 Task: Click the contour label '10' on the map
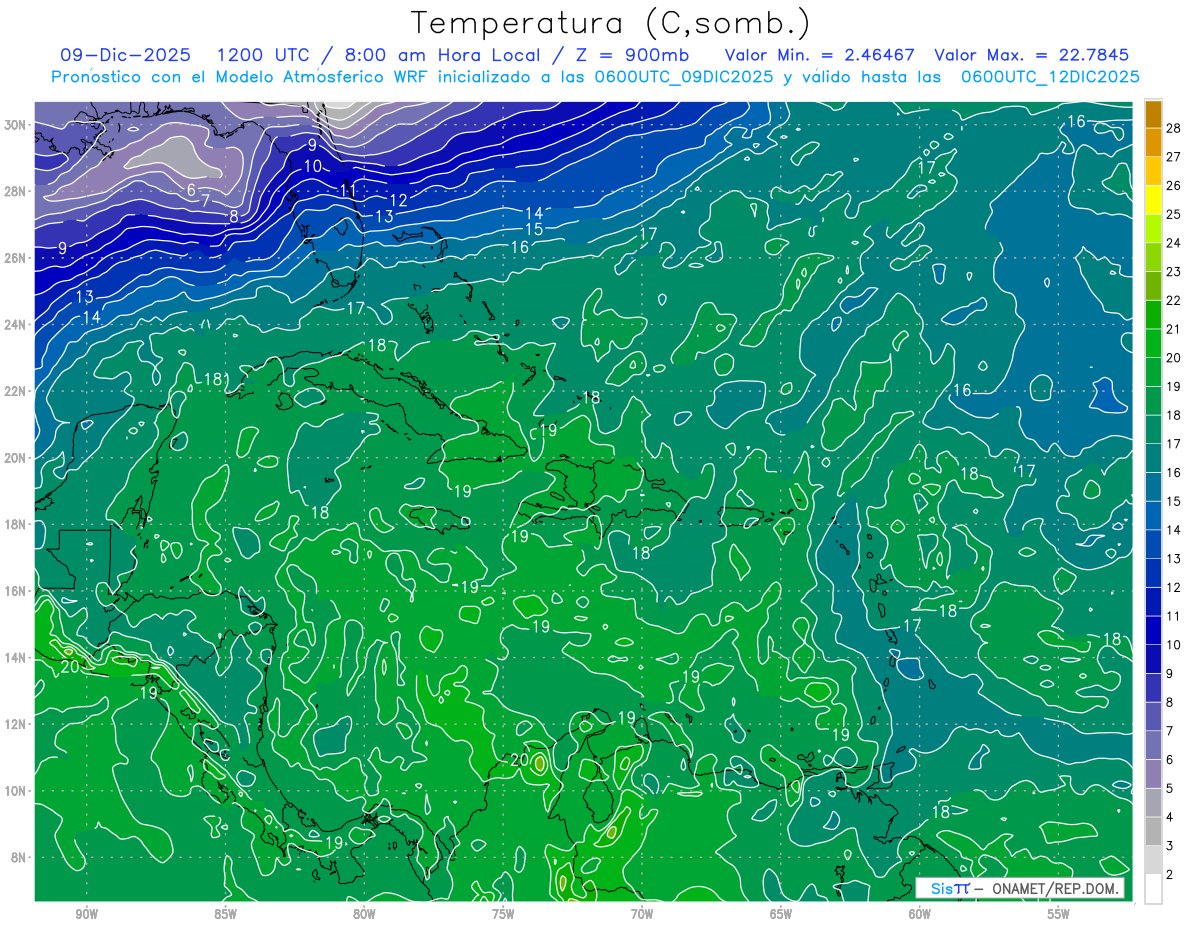[314, 166]
